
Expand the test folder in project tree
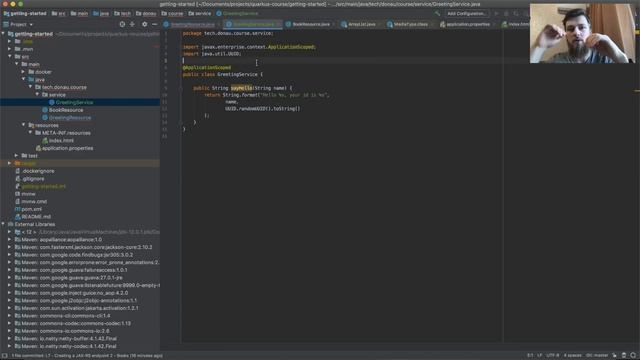tap(17, 156)
